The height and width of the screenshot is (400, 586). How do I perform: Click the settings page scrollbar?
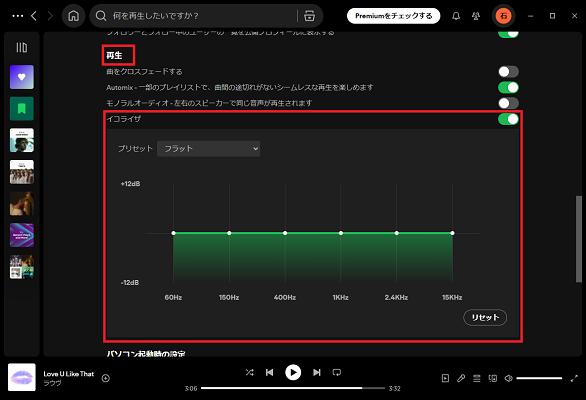(x=579, y=239)
